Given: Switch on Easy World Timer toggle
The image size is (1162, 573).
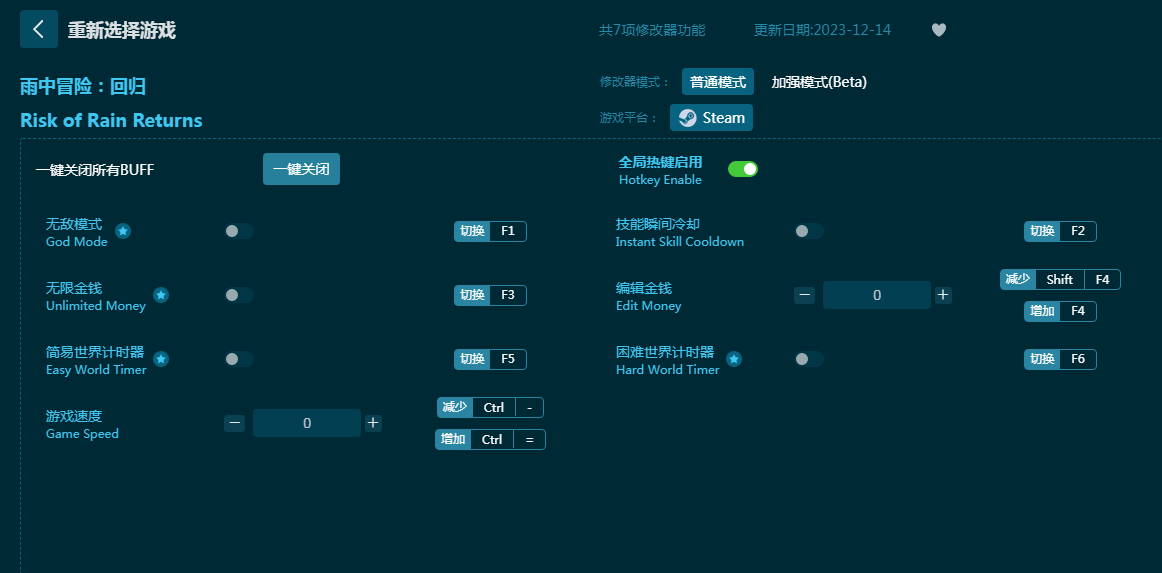Looking at the screenshot, I should coord(239,360).
